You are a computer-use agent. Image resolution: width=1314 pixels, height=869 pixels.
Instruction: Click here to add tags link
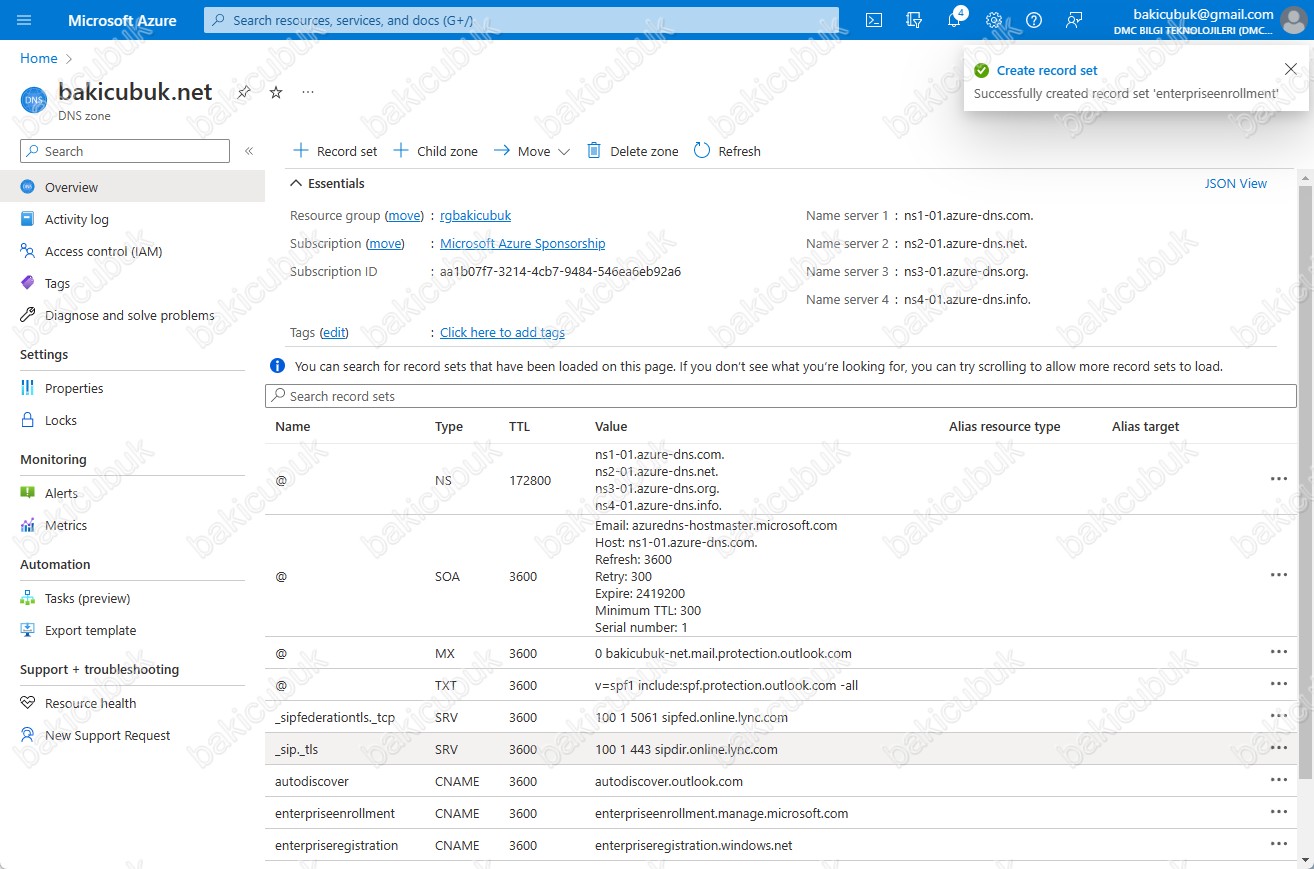[502, 332]
